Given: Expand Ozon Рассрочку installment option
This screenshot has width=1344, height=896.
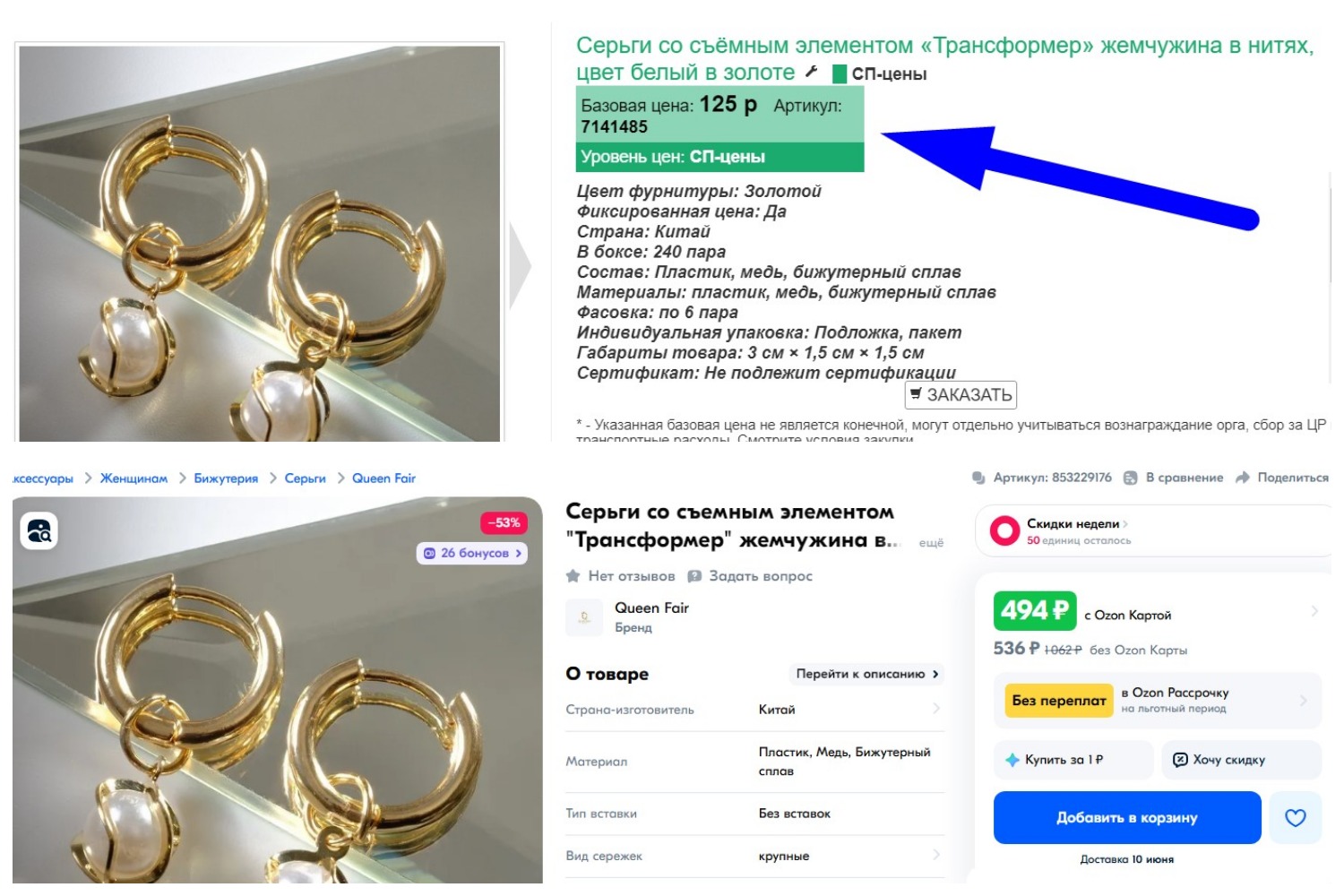Looking at the screenshot, I should pyautogui.click(x=1304, y=701).
